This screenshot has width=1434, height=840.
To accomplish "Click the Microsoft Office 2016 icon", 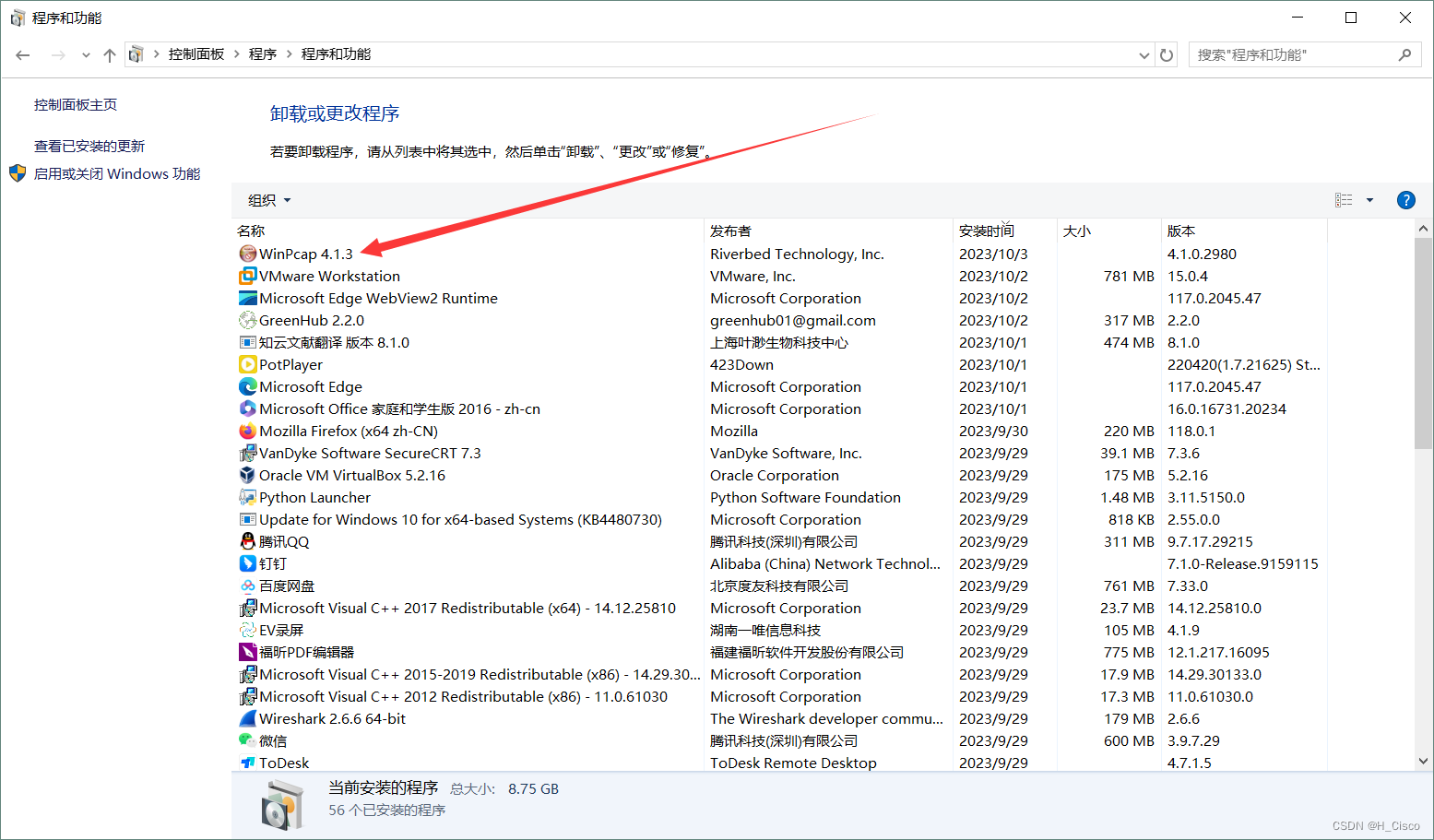I will (247, 408).
